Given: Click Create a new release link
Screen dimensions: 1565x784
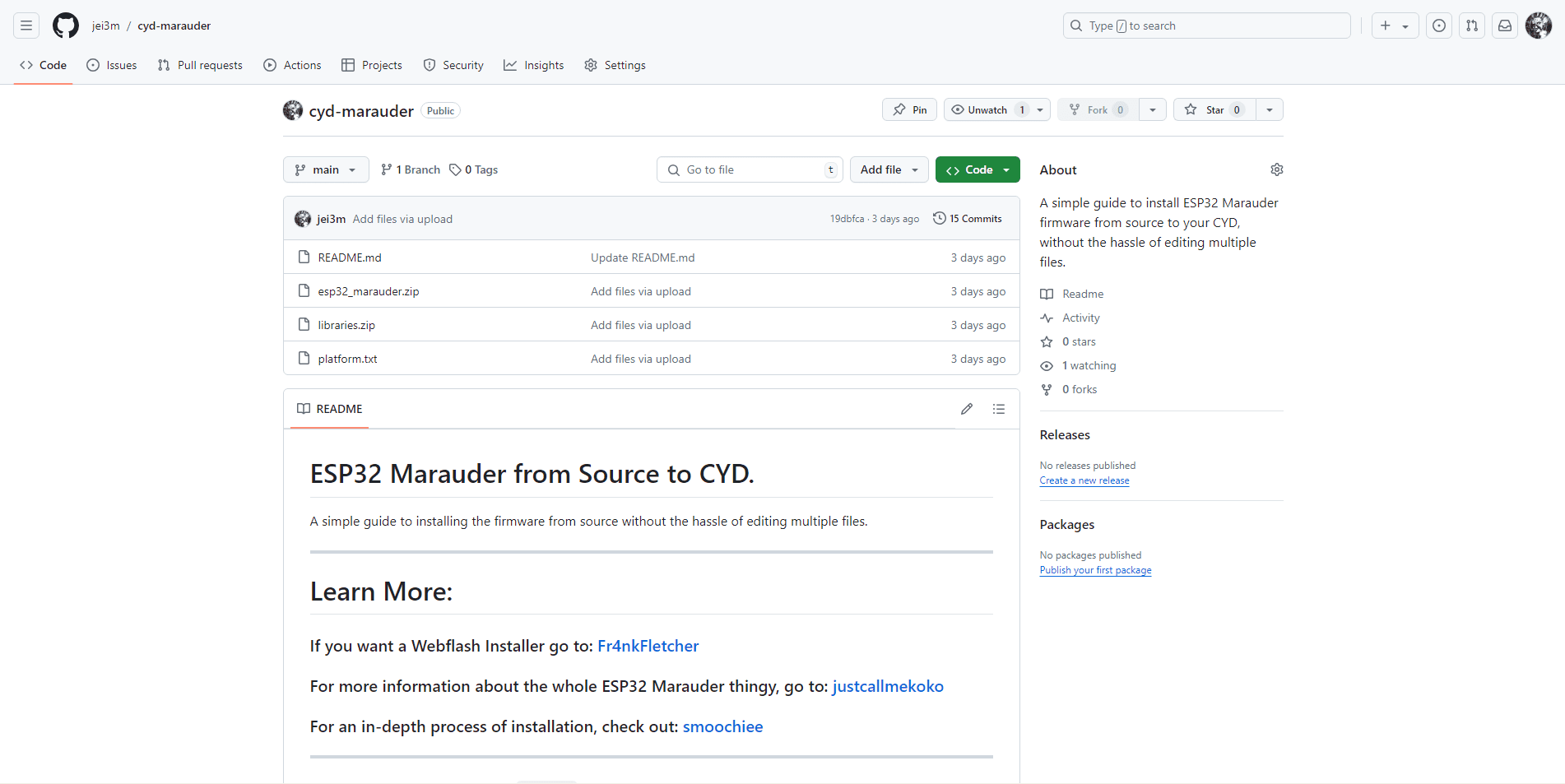Looking at the screenshot, I should pyautogui.click(x=1084, y=480).
